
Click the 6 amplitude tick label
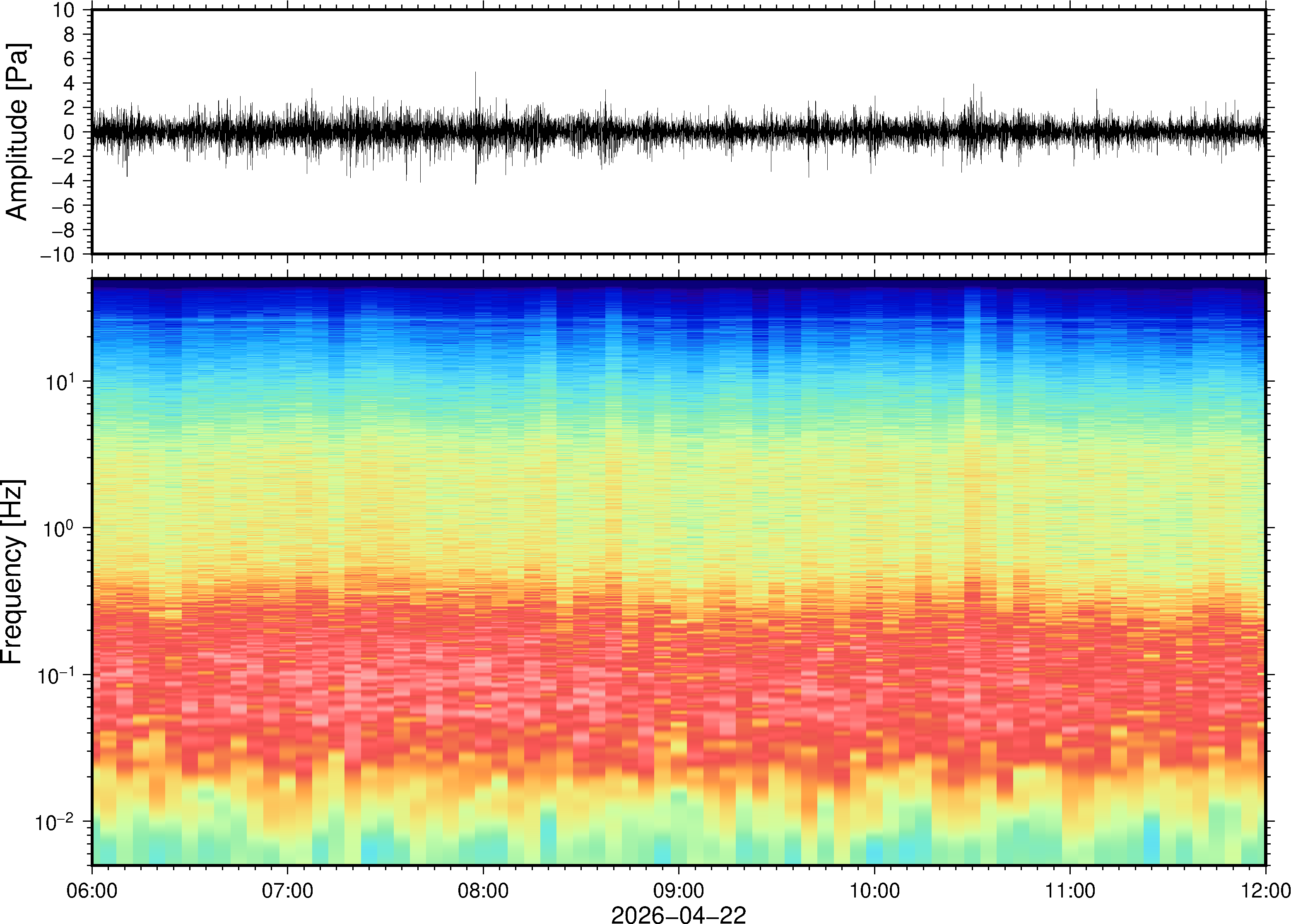click(x=70, y=59)
